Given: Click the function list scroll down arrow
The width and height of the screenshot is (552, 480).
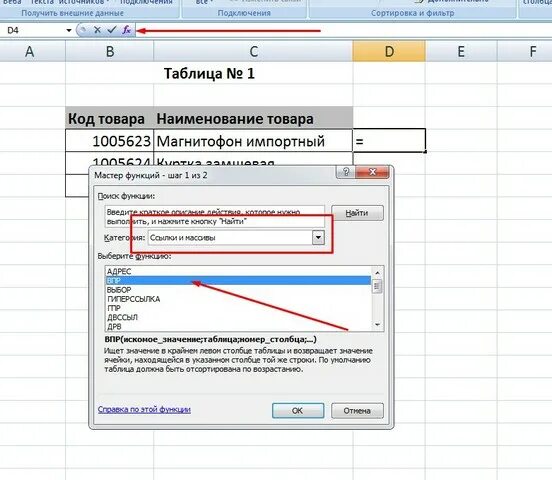Looking at the screenshot, I should click(377, 325).
